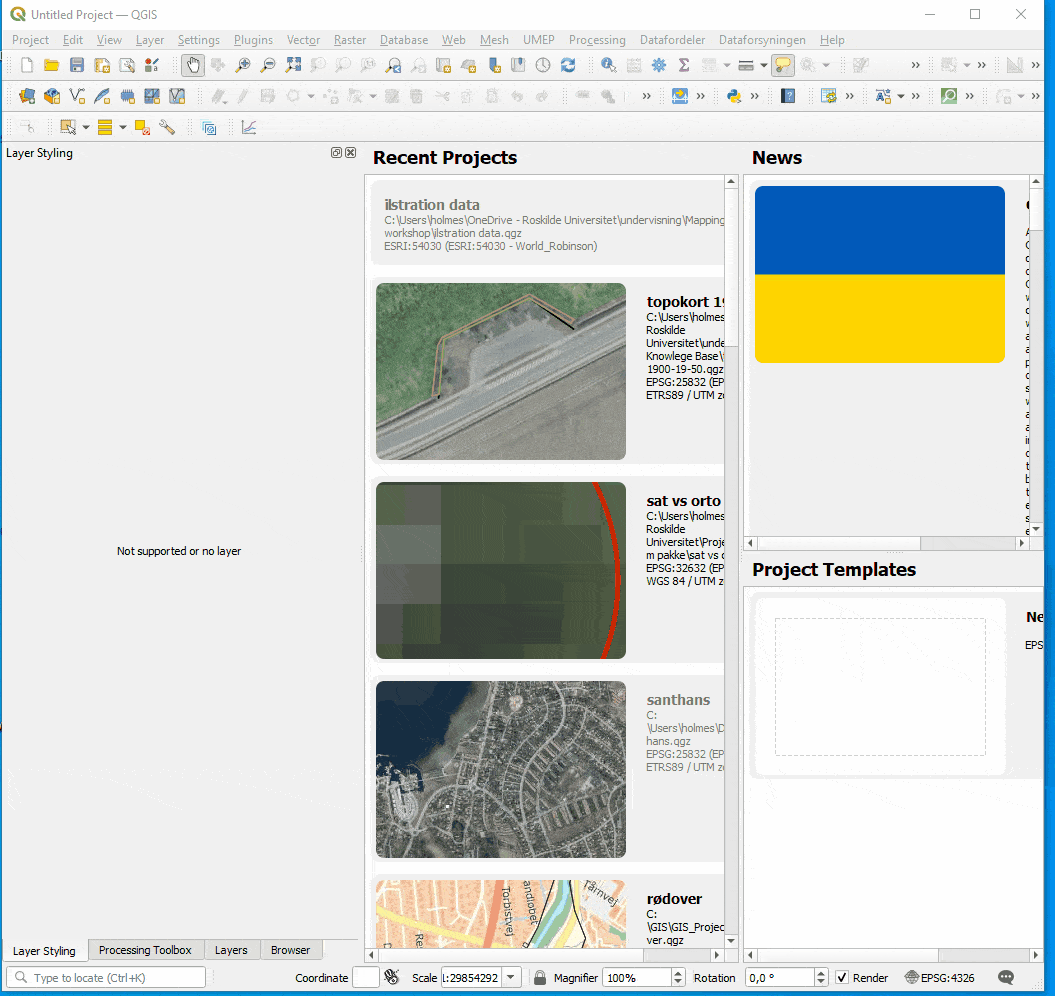
Task: Open Statistical Summary sigma icon
Action: tap(684, 65)
